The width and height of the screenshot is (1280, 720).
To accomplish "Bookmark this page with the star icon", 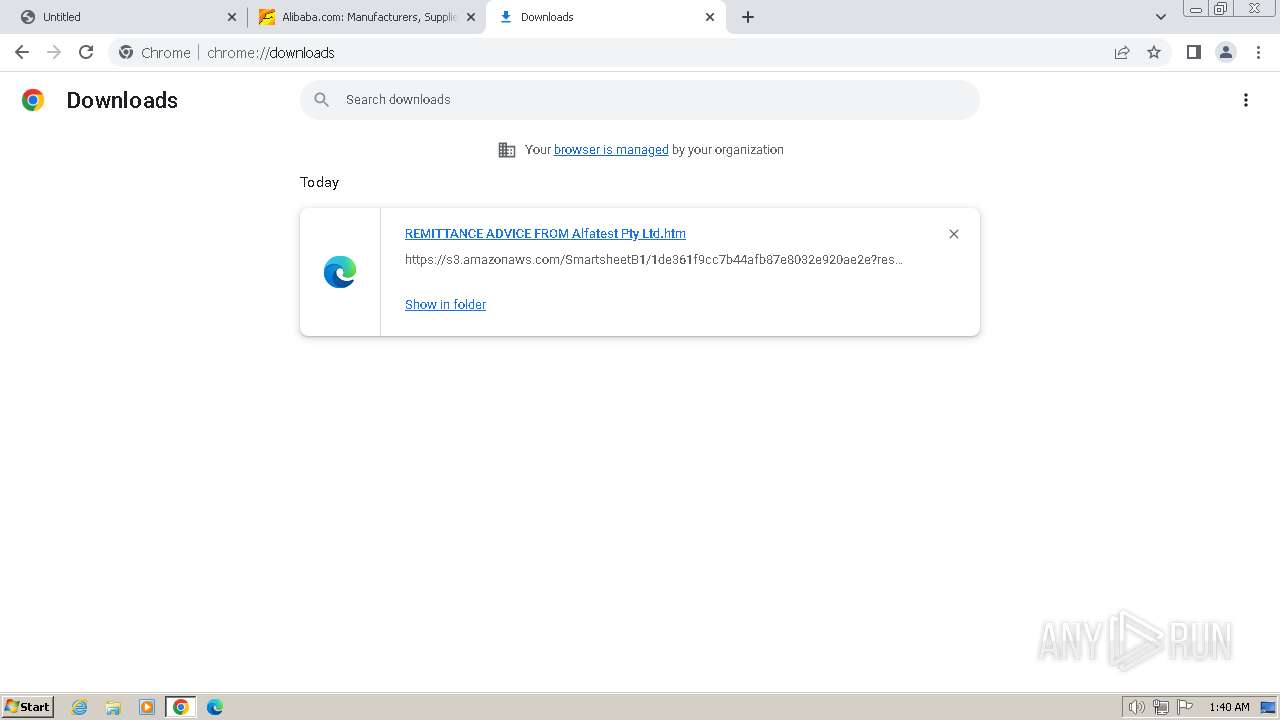I will tap(1154, 52).
